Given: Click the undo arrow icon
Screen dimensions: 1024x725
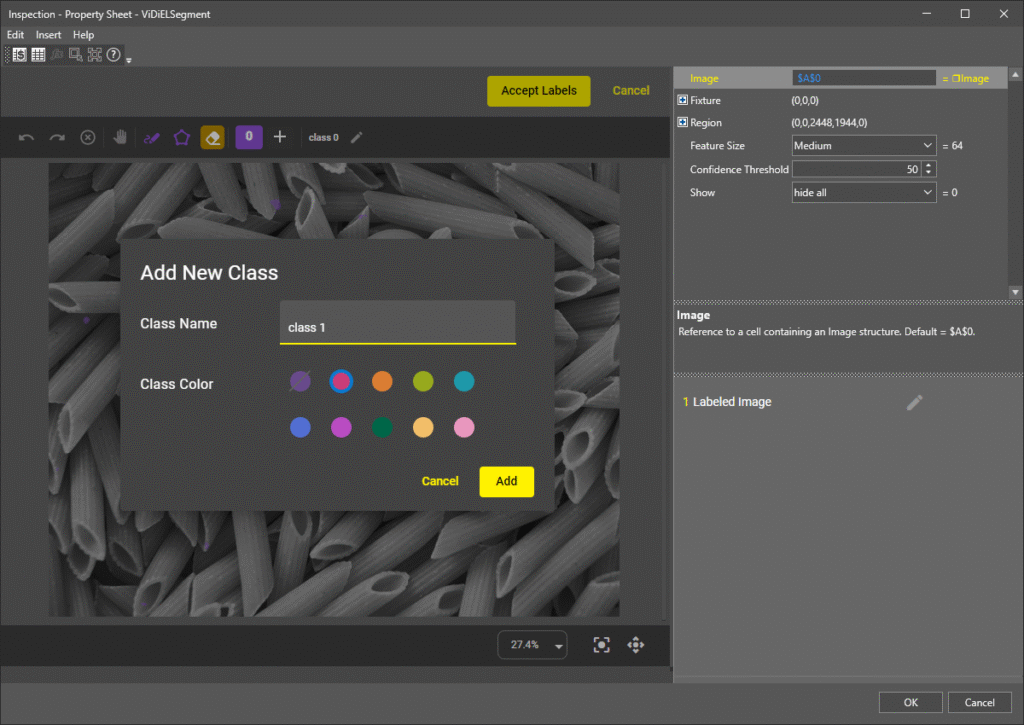Looking at the screenshot, I should pos(27,137).
